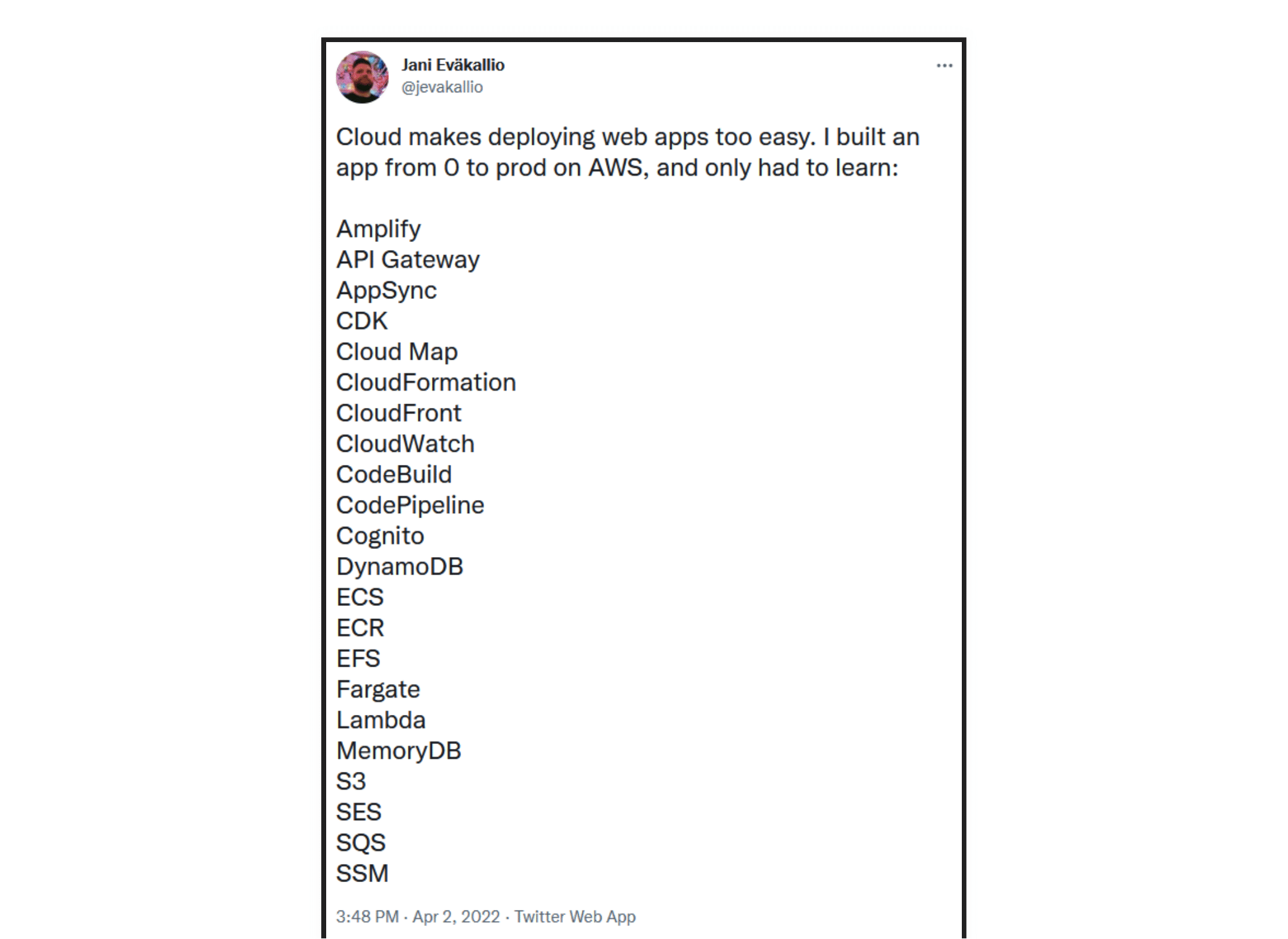This screenshot has height=939, width=1288.
Task: Click Jani Eväkallio's profile avatar
Action: pos(362,77)
